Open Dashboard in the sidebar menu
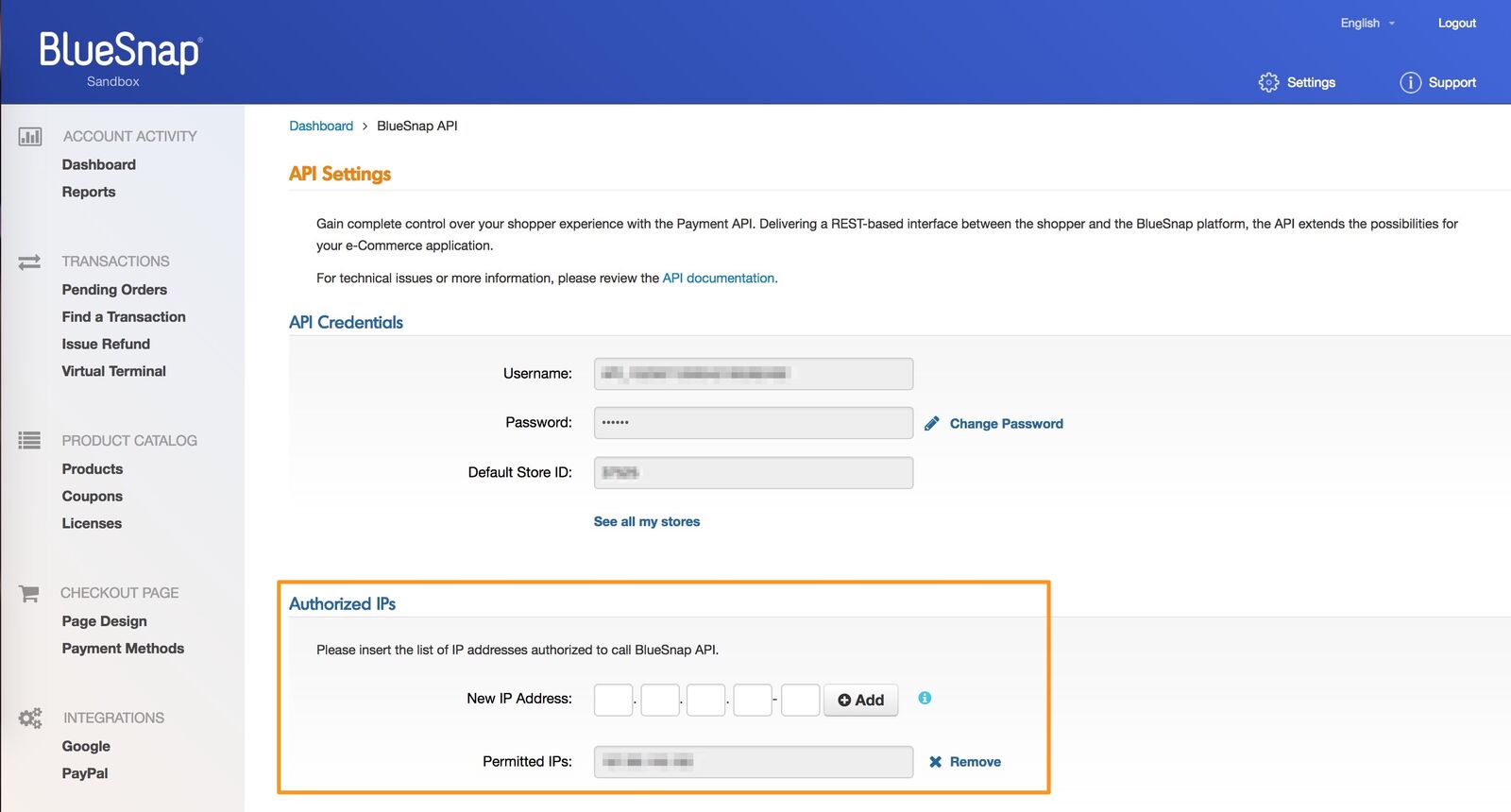The image size is (1511, 812). 99,164
